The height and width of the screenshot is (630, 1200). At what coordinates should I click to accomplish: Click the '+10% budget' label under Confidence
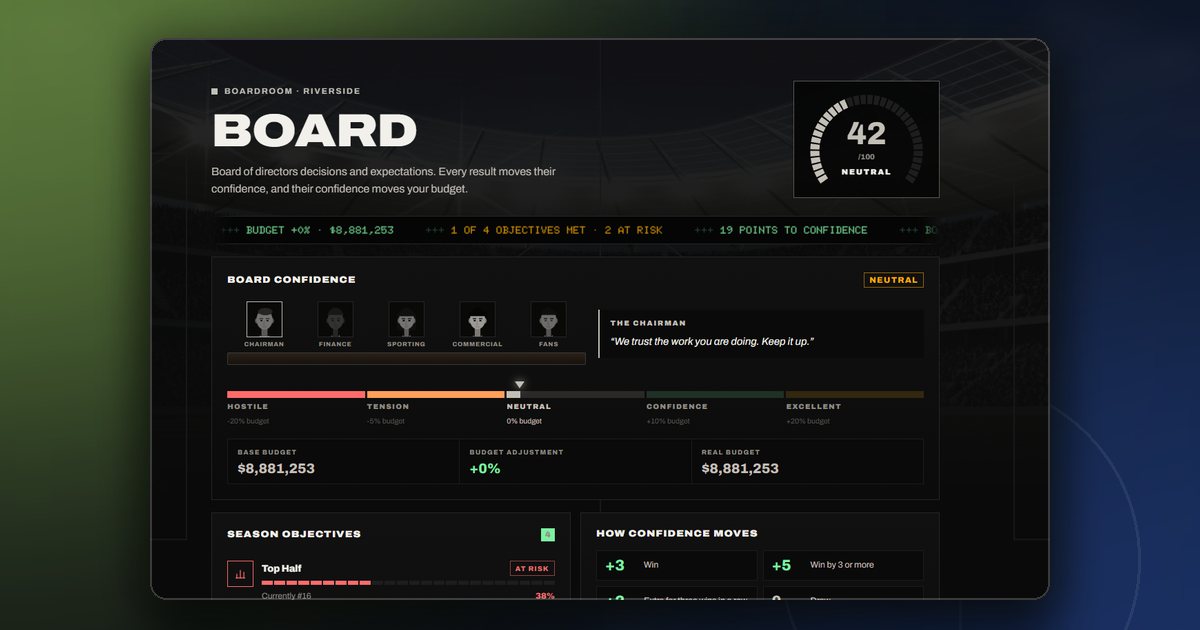point(668,421)
